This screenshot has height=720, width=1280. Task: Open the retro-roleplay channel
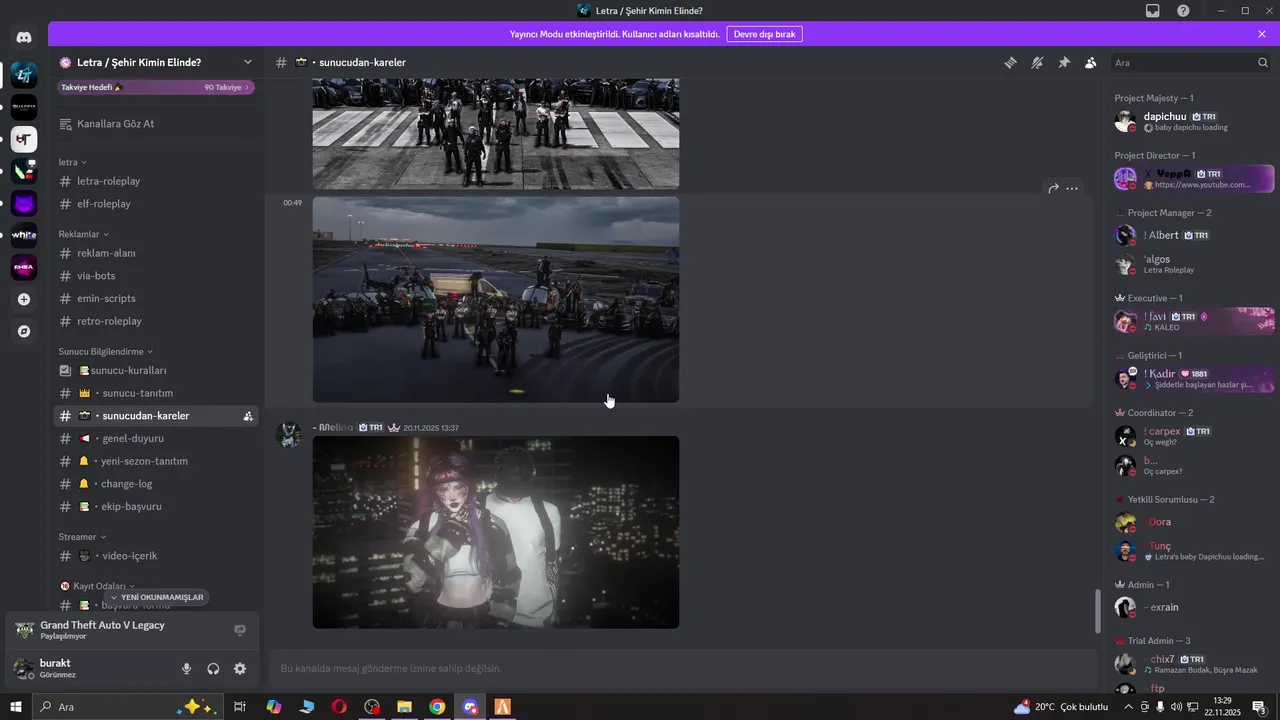click(x=156, y=321)
